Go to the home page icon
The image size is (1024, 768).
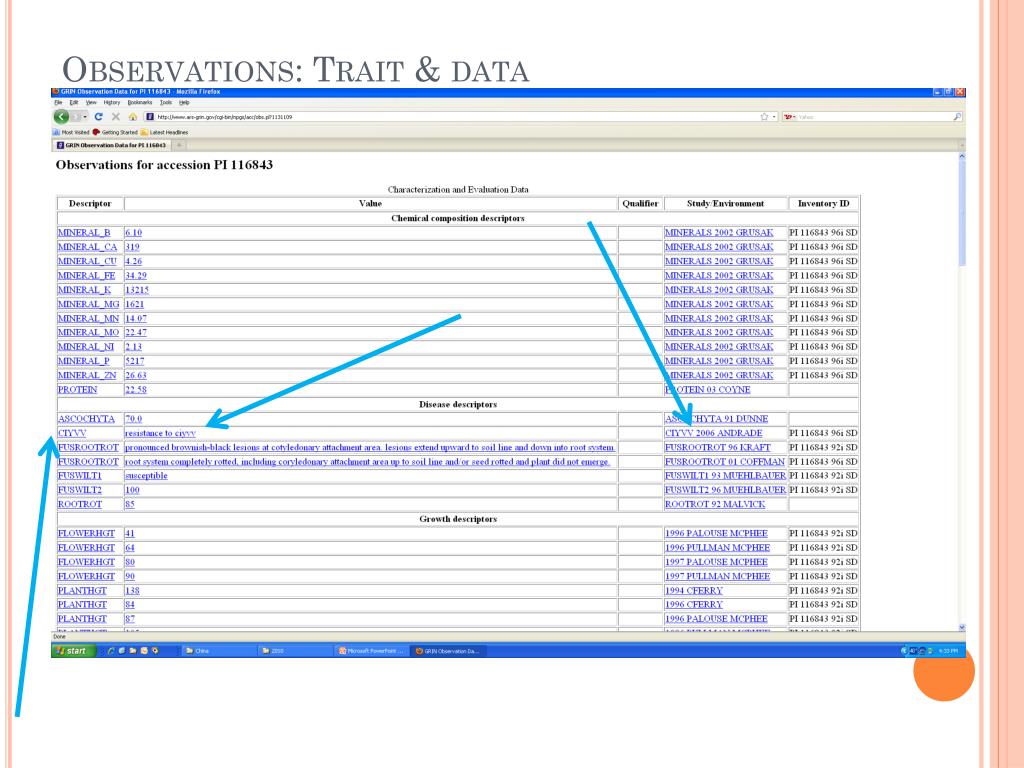[133, 117]
